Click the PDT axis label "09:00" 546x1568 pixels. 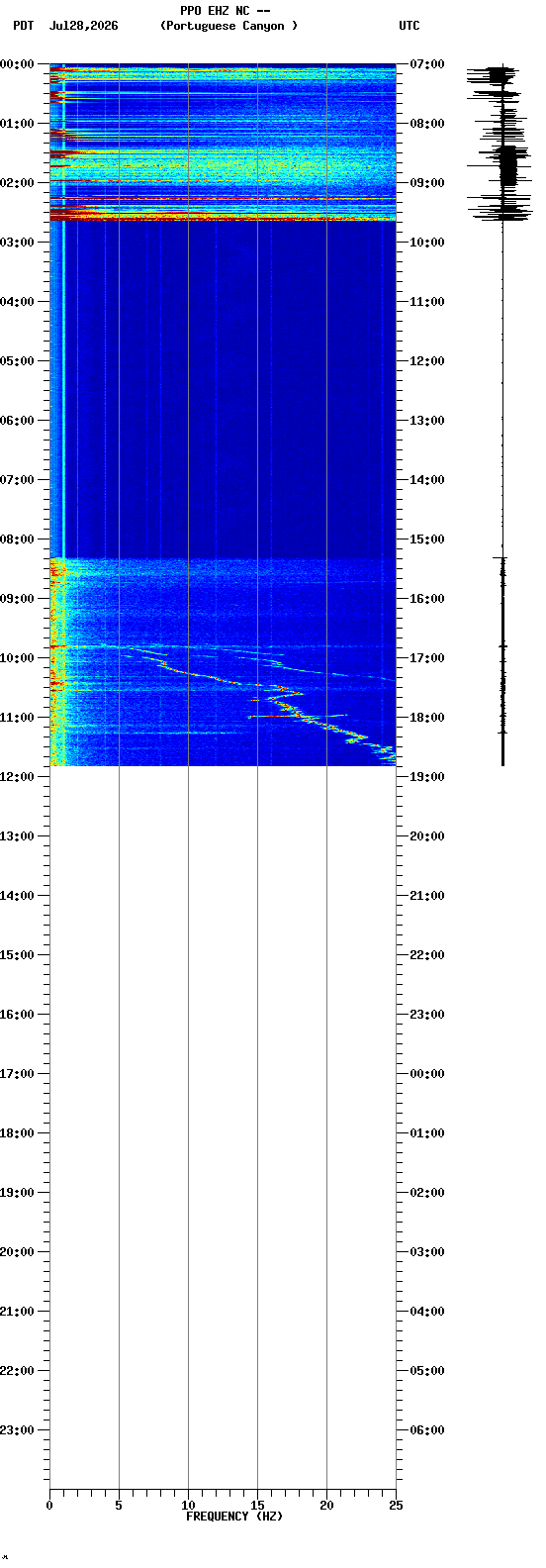tap(18, 599)
